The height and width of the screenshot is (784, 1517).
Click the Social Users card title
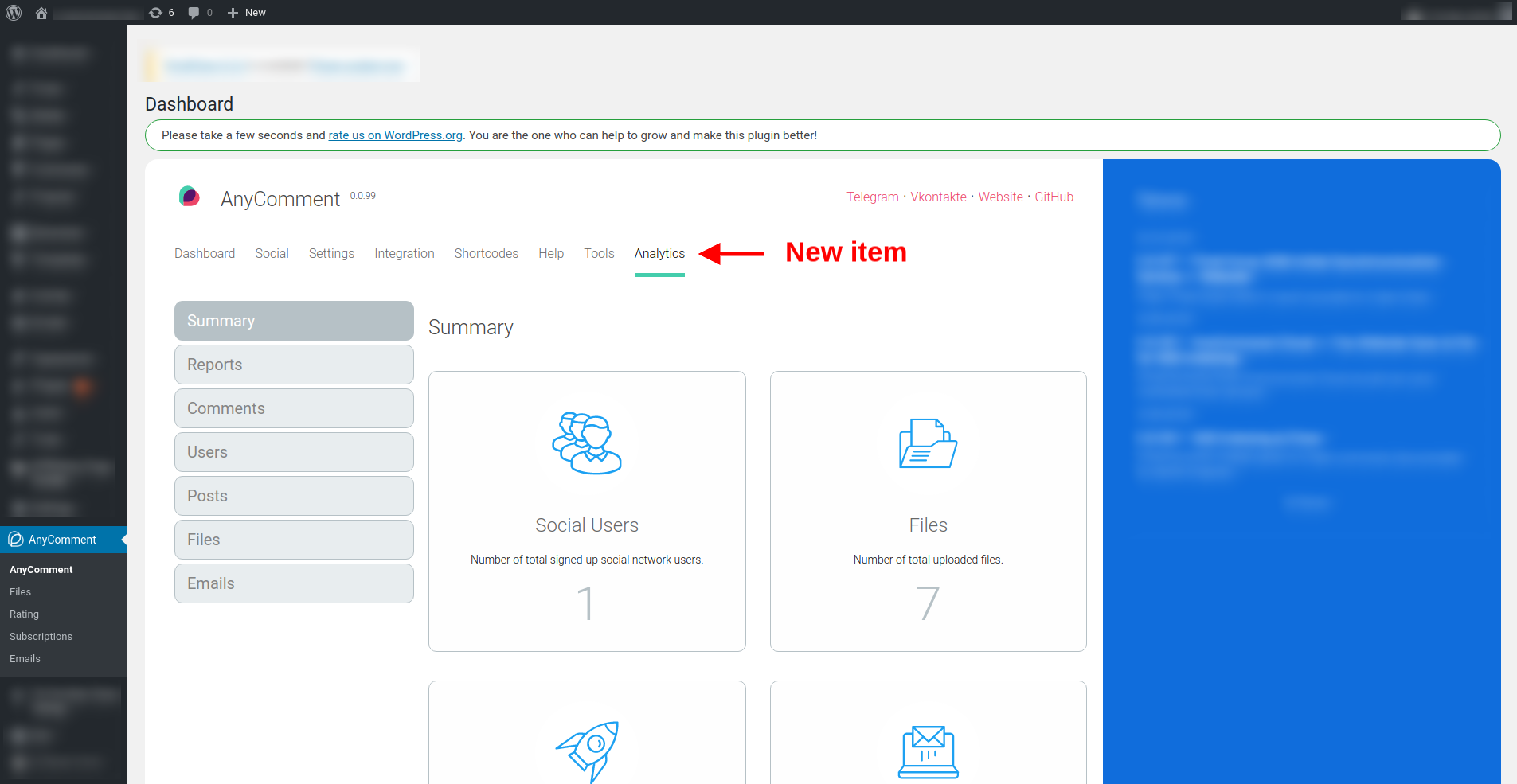tap(587, 525)
